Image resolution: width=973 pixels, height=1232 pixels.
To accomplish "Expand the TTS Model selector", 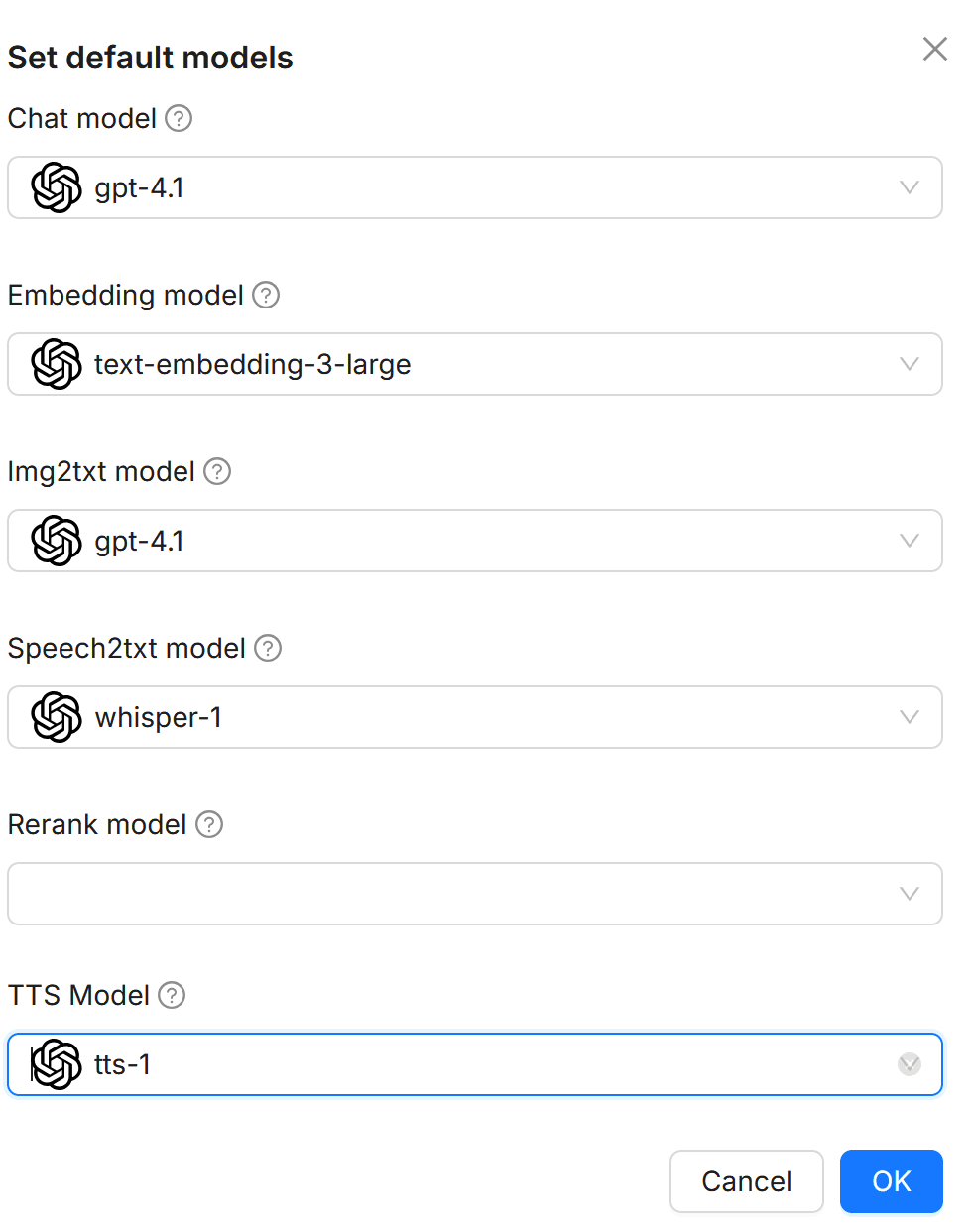I will (x=910, y=1064).
